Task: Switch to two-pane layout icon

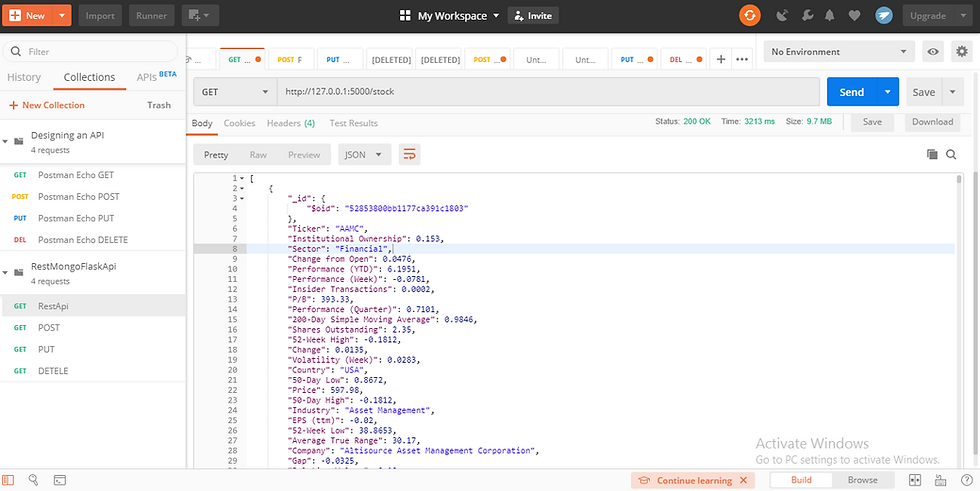Action: point(915,480)
